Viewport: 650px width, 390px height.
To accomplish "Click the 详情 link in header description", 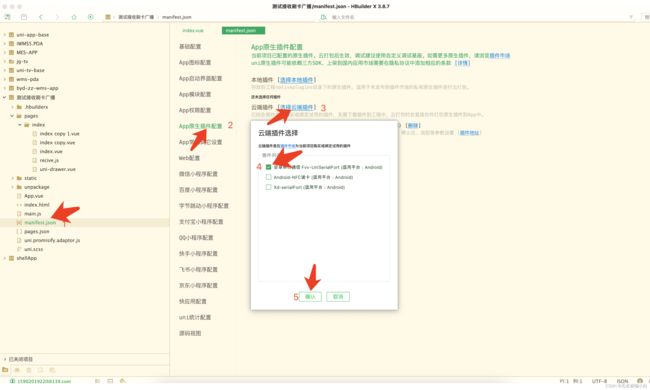I will [x=463, y=63].
